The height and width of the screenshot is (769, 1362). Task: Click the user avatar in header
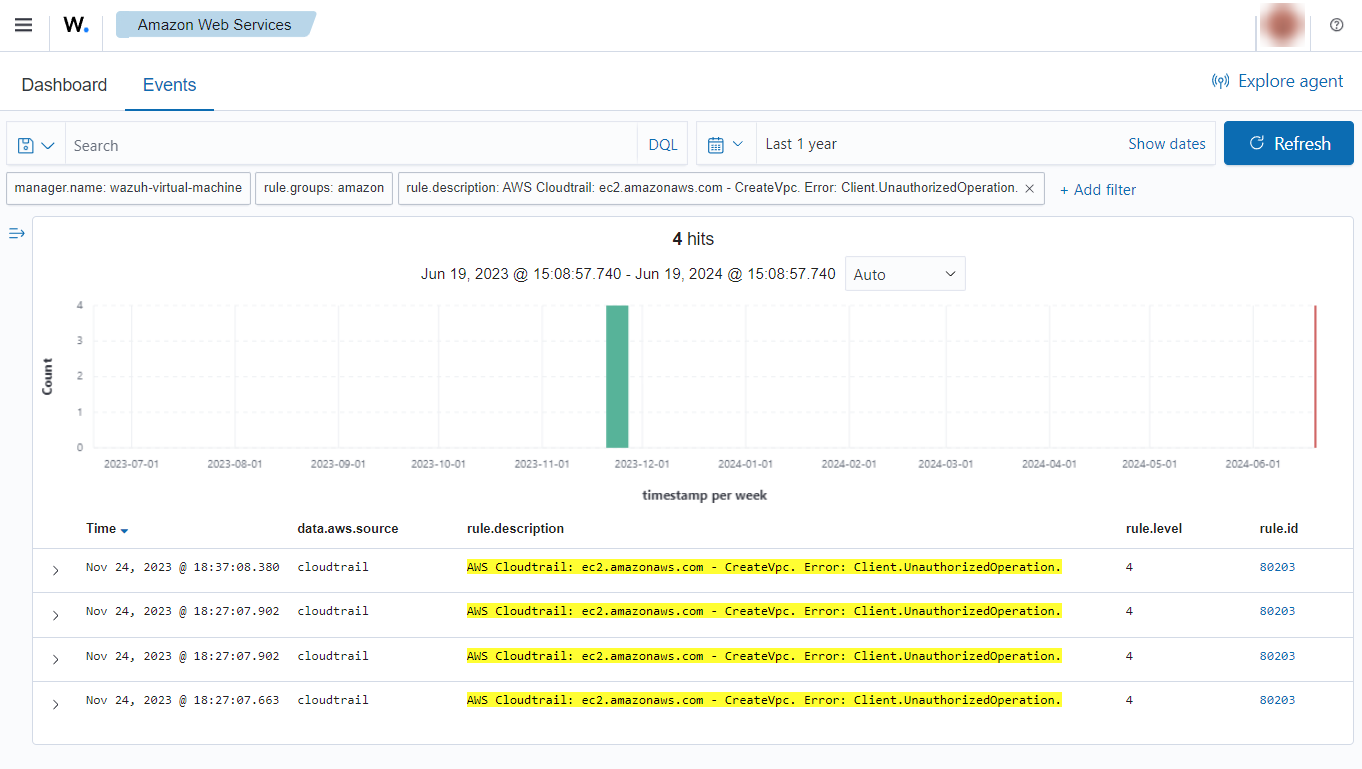tap(1285, 25)
